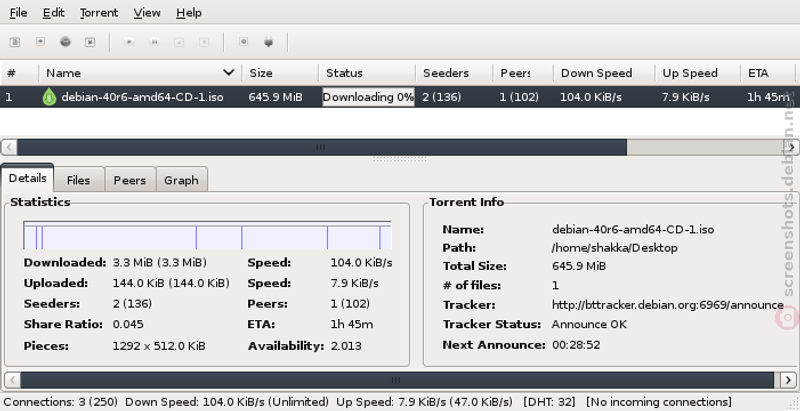This screenshot has height=411, width=800.
Task: Click the Queue Up arrow icon
Action: [179, 42]
